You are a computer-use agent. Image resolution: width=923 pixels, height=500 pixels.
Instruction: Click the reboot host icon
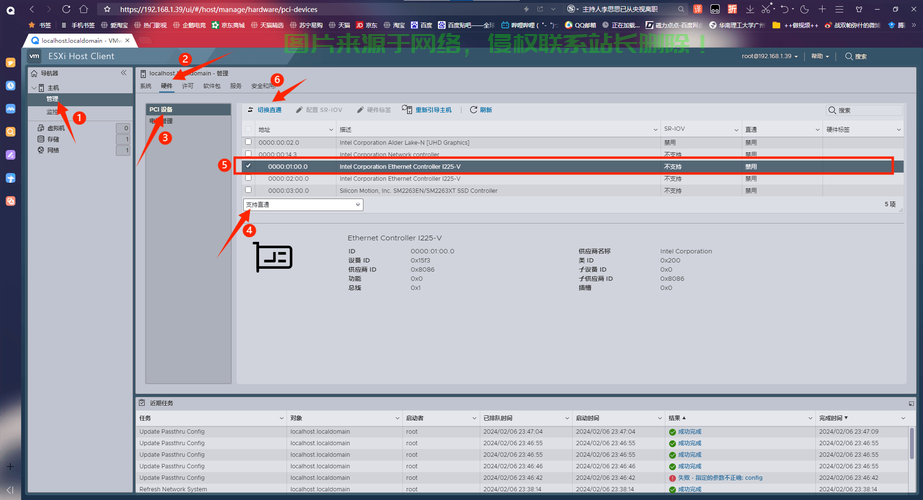[x=407, y=110]
